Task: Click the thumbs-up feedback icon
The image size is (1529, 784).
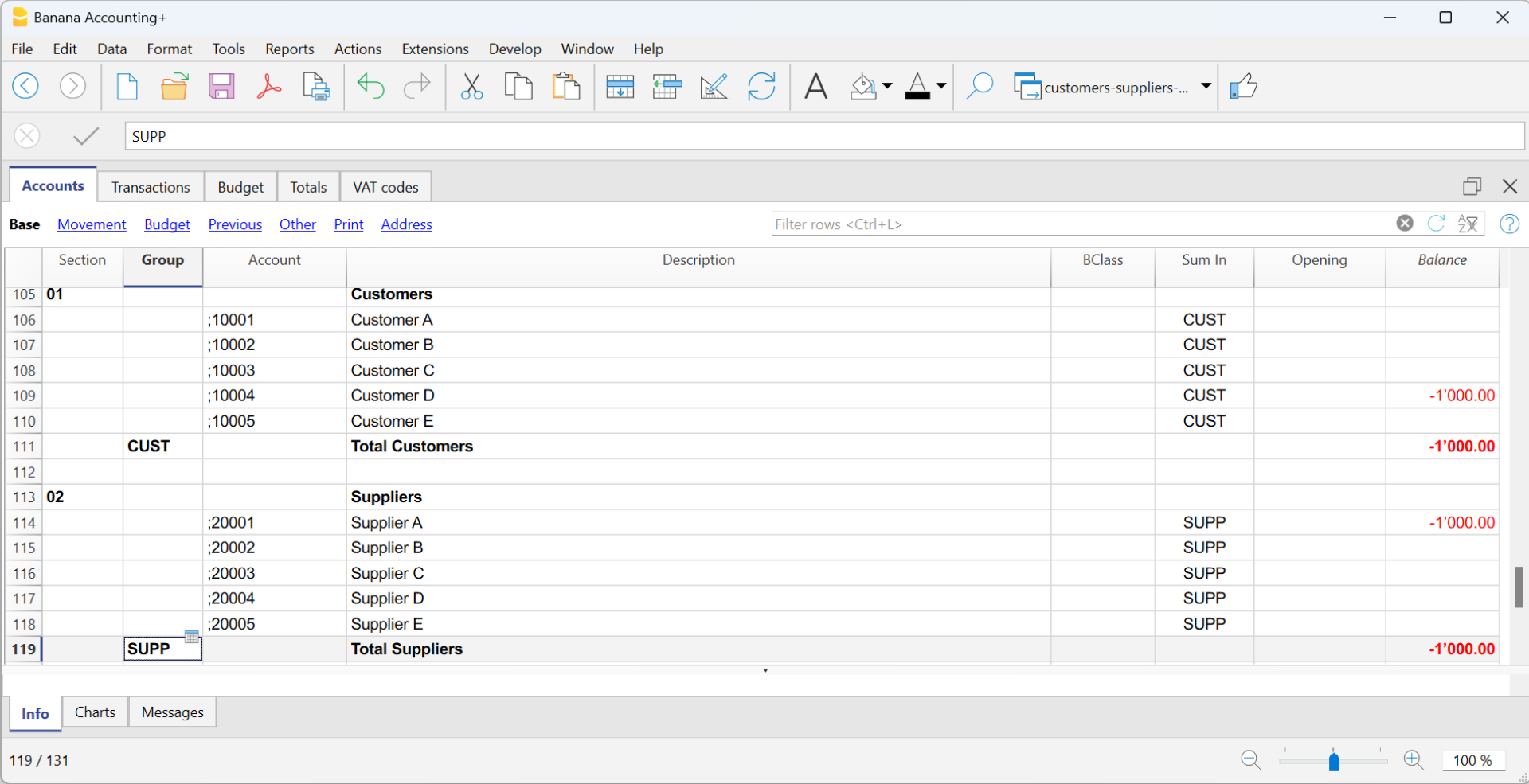Action: pyautogui.click(x=1243, y=86)
